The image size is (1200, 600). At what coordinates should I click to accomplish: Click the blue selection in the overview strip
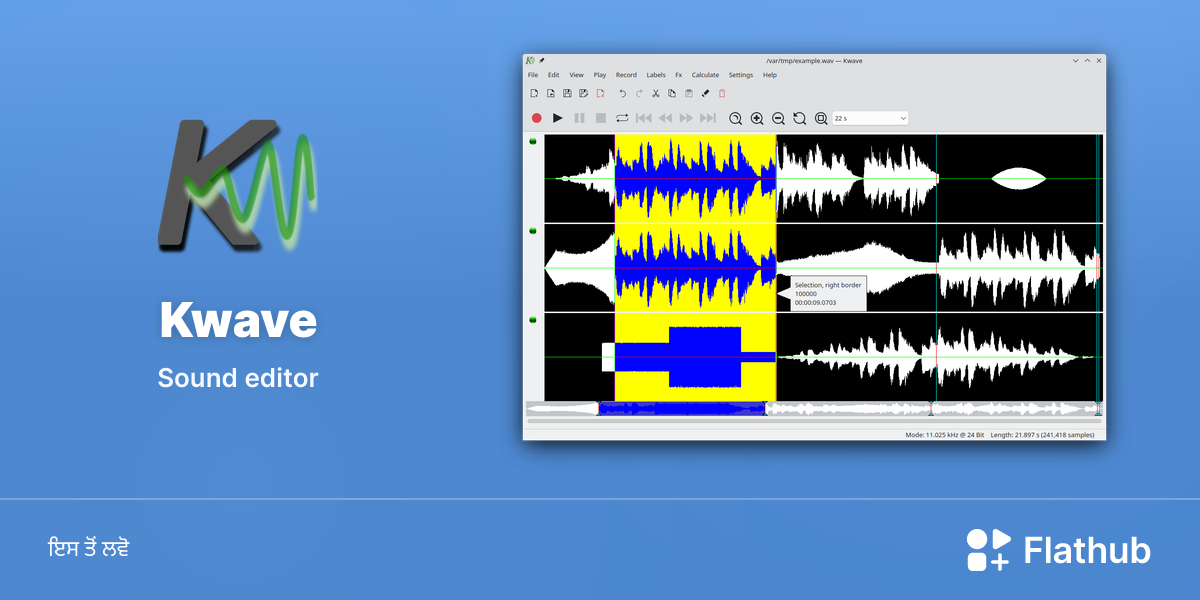pos(682,408)
